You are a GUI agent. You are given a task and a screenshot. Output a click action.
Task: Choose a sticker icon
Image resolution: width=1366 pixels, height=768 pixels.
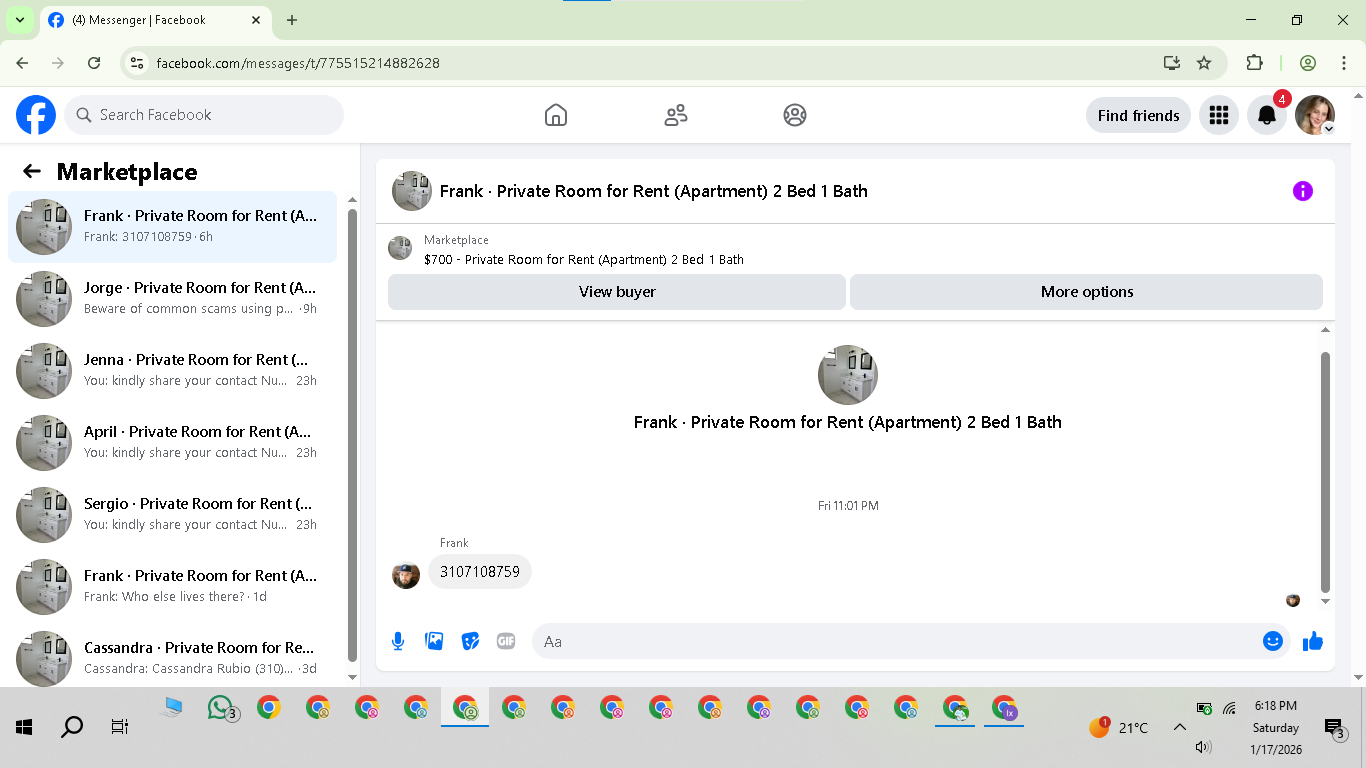pyautogui.click(x=470, y=641)
